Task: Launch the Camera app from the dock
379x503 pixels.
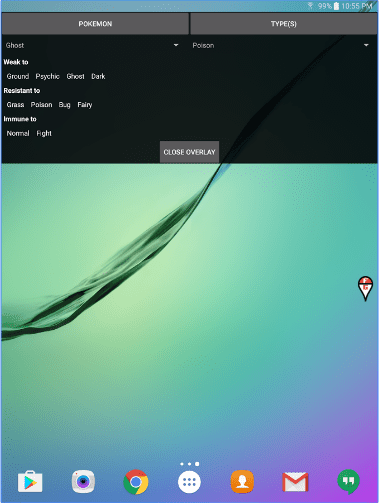Action: click(83, 481)
